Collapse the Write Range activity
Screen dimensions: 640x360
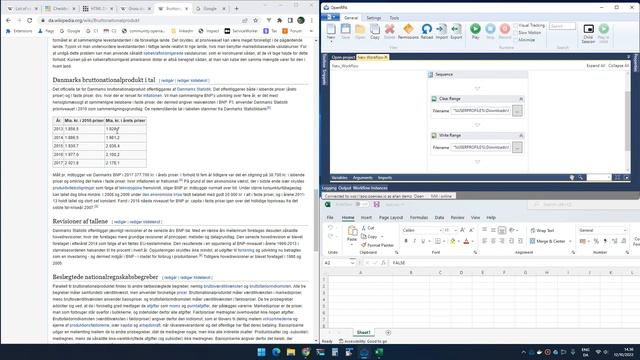click(x=521, y=136)
